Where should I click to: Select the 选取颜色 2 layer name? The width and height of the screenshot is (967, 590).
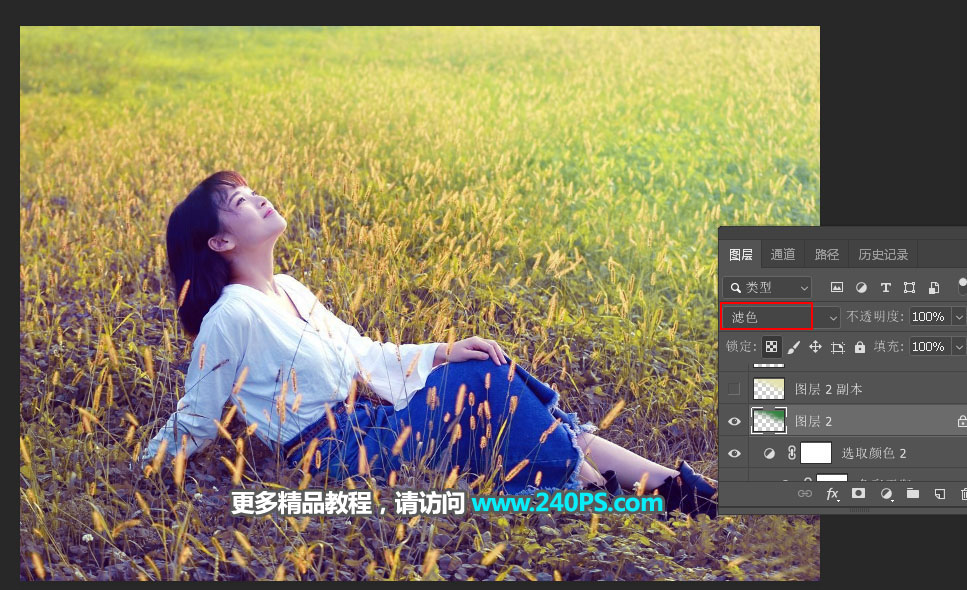[874, 454]
